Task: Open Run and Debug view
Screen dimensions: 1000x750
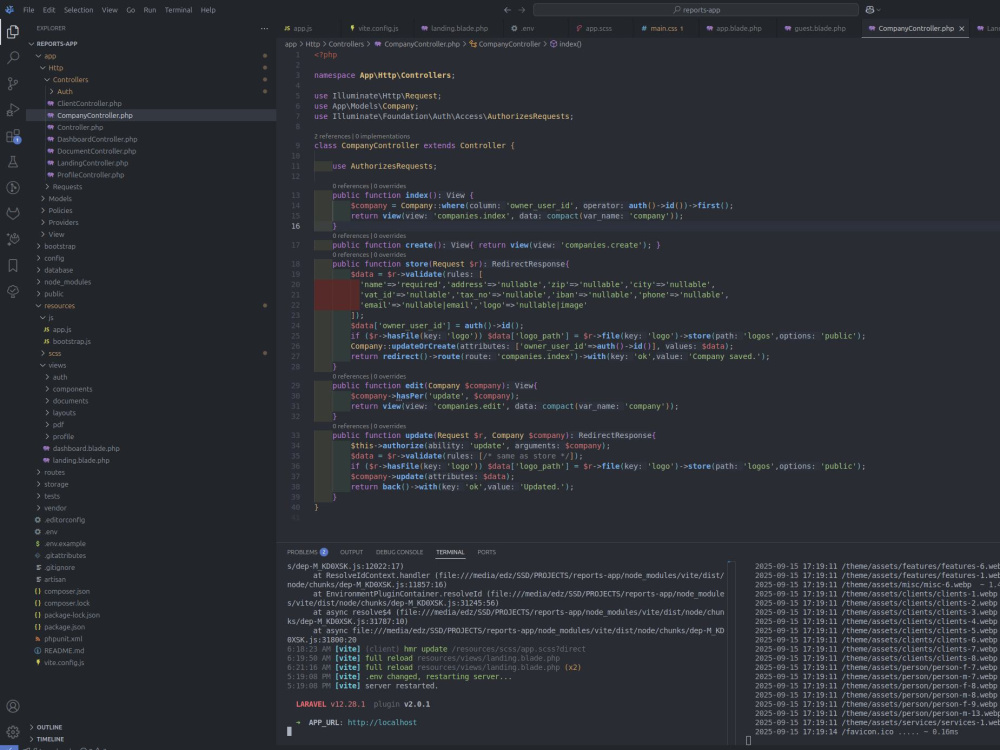Action: 13,110
